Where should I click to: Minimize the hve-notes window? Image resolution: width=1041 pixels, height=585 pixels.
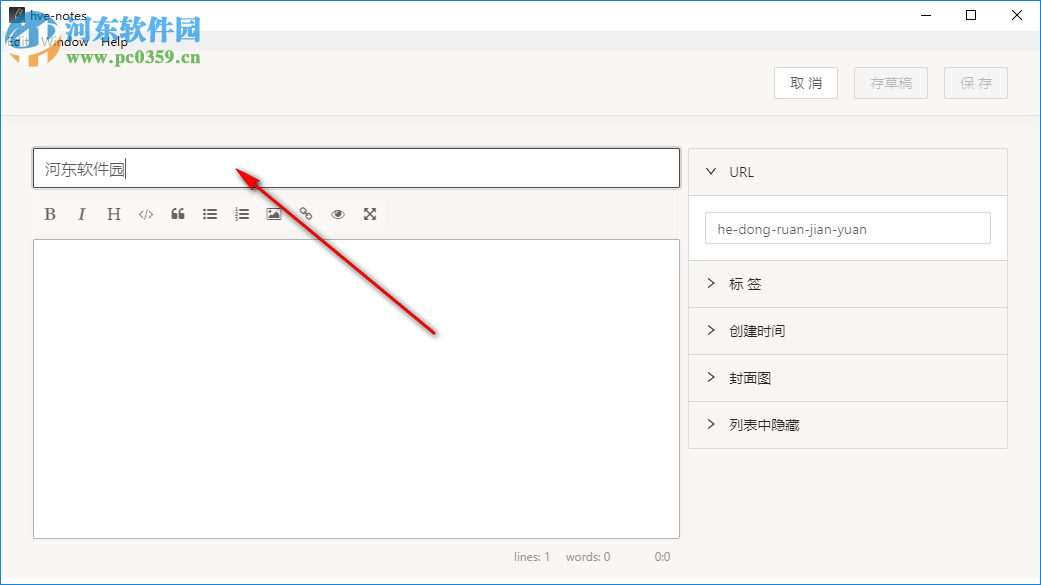[926, 15]
